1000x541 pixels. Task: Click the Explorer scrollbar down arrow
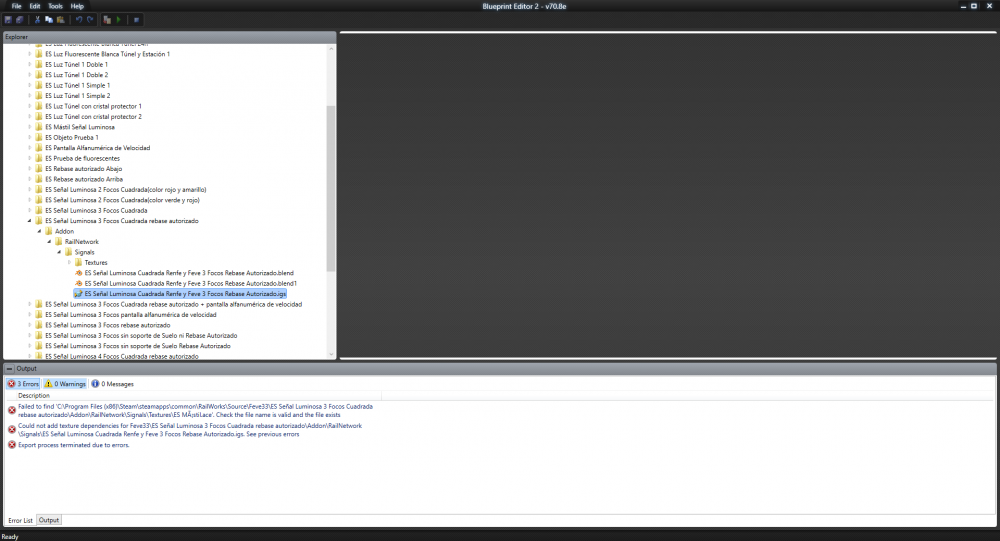[x=331, y=355]
